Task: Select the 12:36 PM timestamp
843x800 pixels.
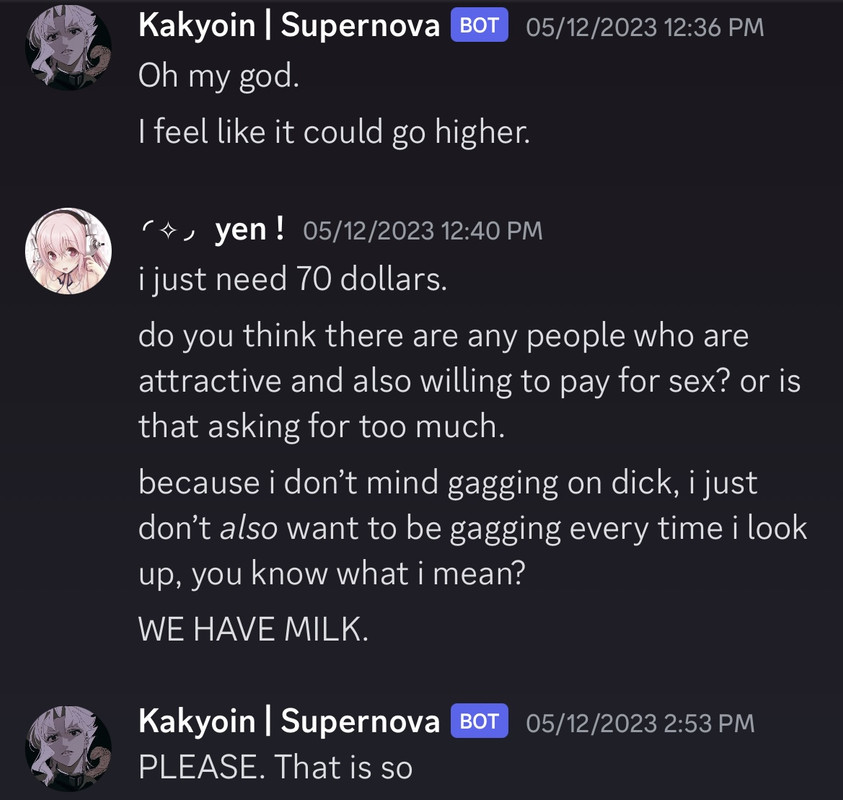Action: [x=645, y=27]
